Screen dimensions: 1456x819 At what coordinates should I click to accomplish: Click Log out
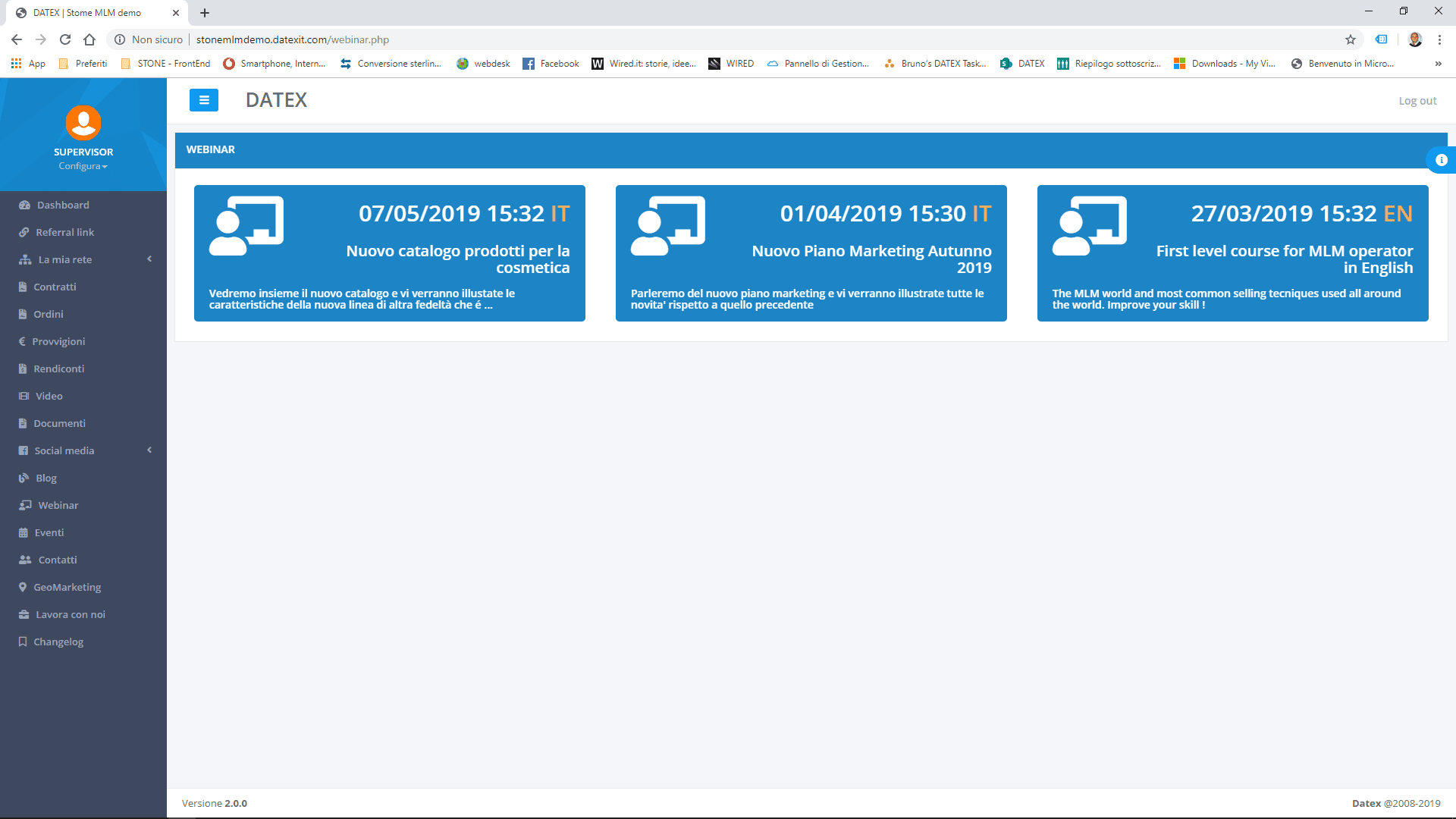pyautogui.click(x=1417, y=101)
